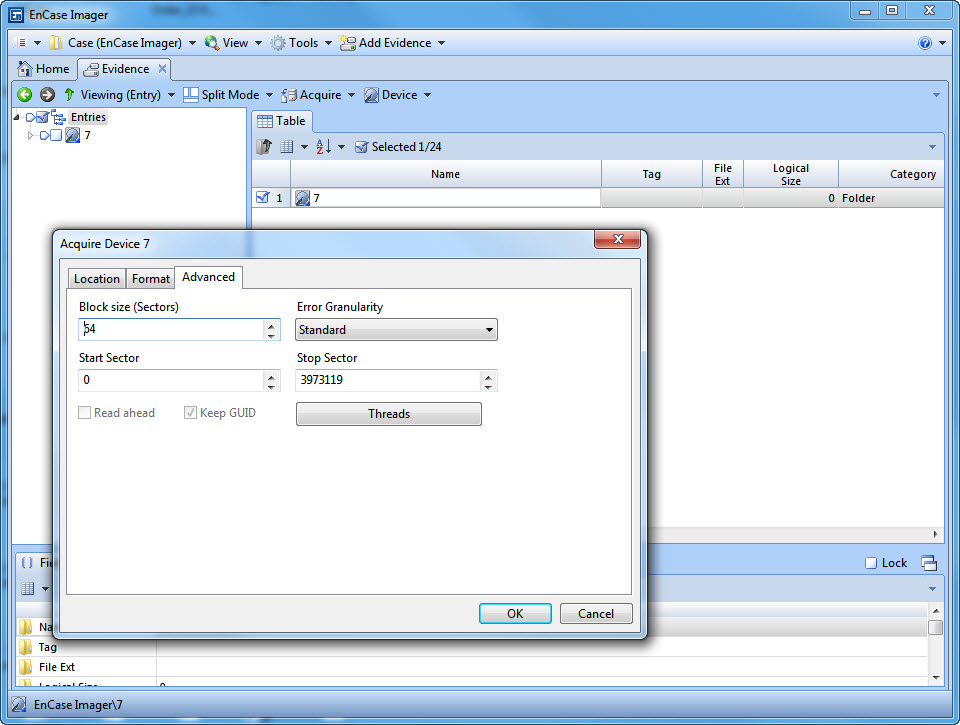Click the green Back navigation arrow
The width and height of the screenshot is (960, 725).
tap(25, 95)
